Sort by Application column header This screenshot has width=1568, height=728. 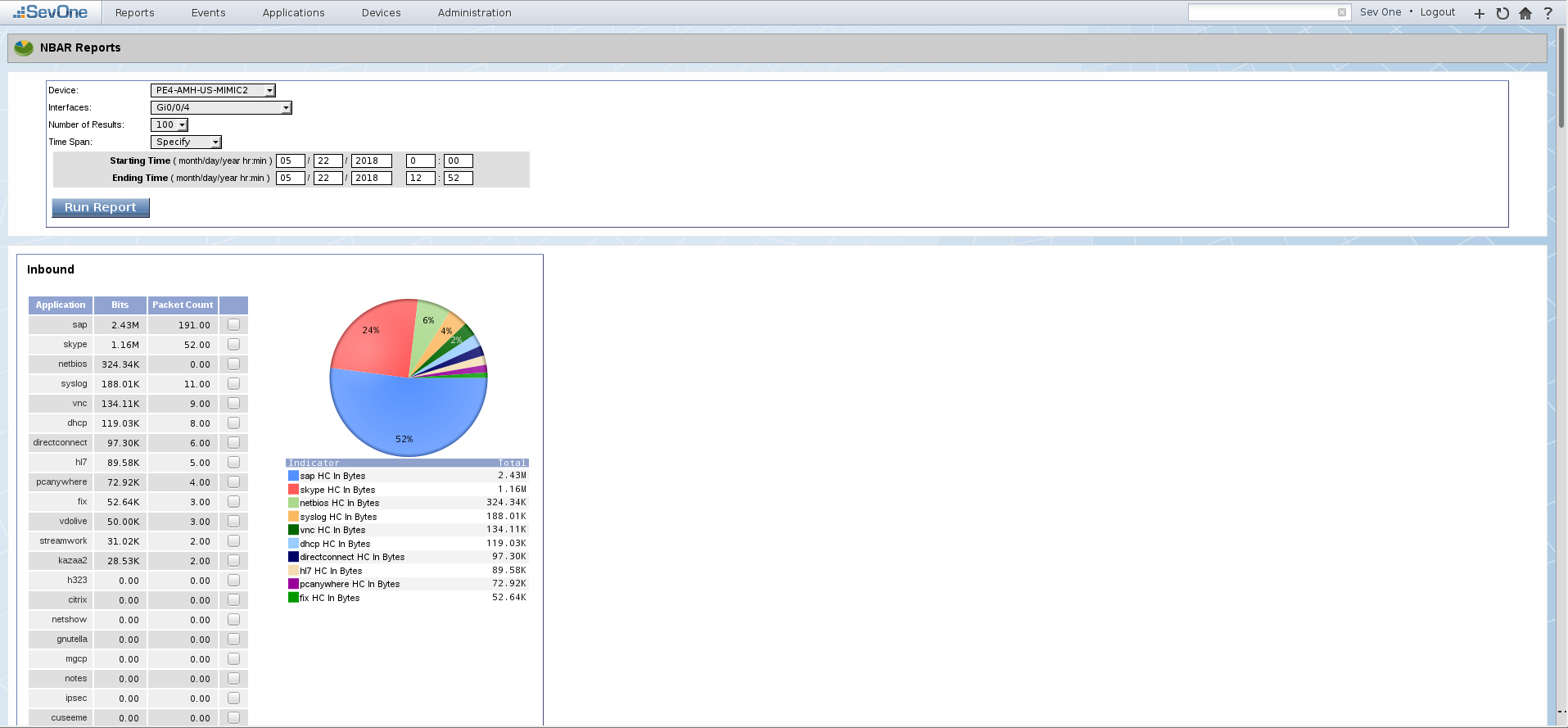pyautogui.click(x=61, y=305)
